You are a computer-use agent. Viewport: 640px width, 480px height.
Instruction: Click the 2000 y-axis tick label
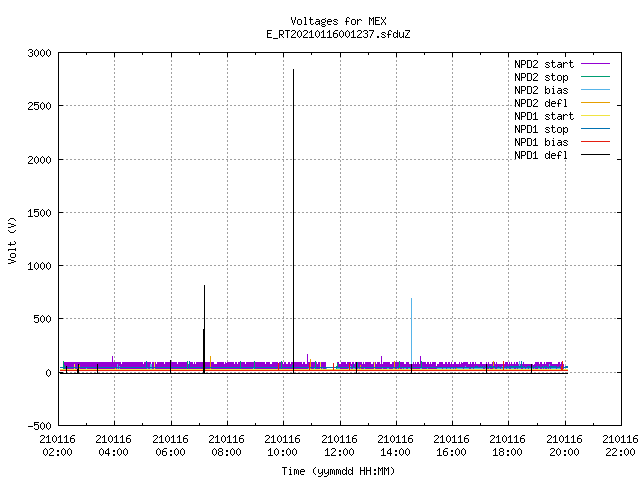point(40,160)
